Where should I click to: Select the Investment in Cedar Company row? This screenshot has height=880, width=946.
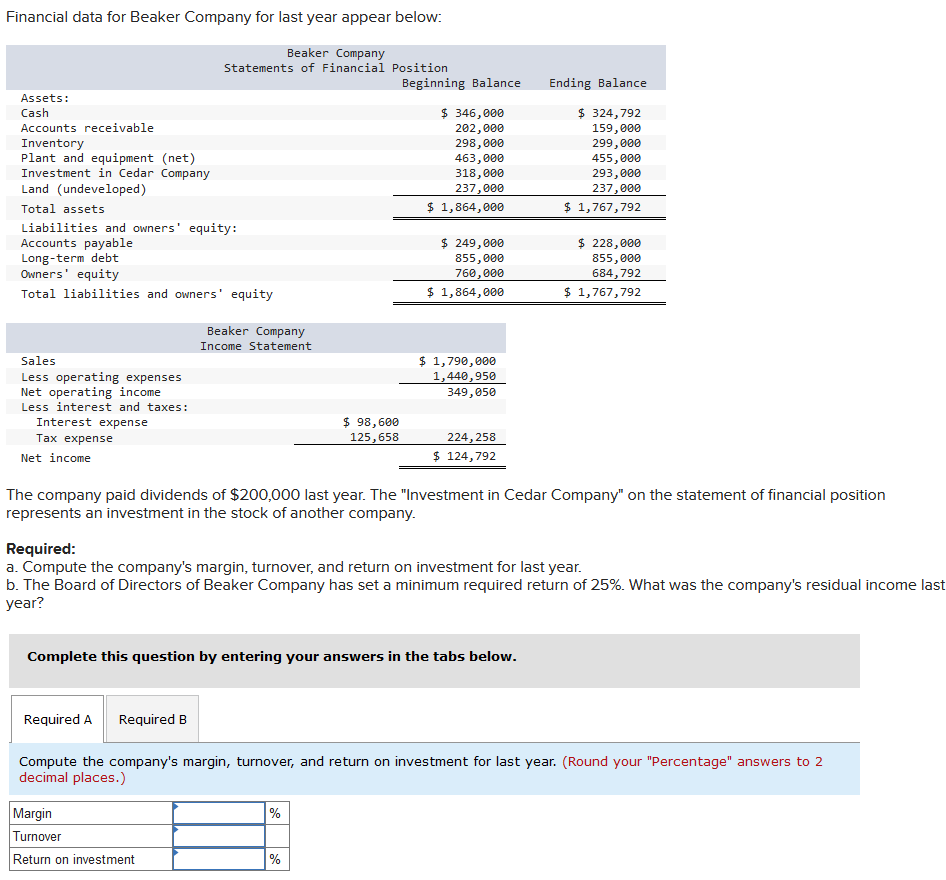113,172
